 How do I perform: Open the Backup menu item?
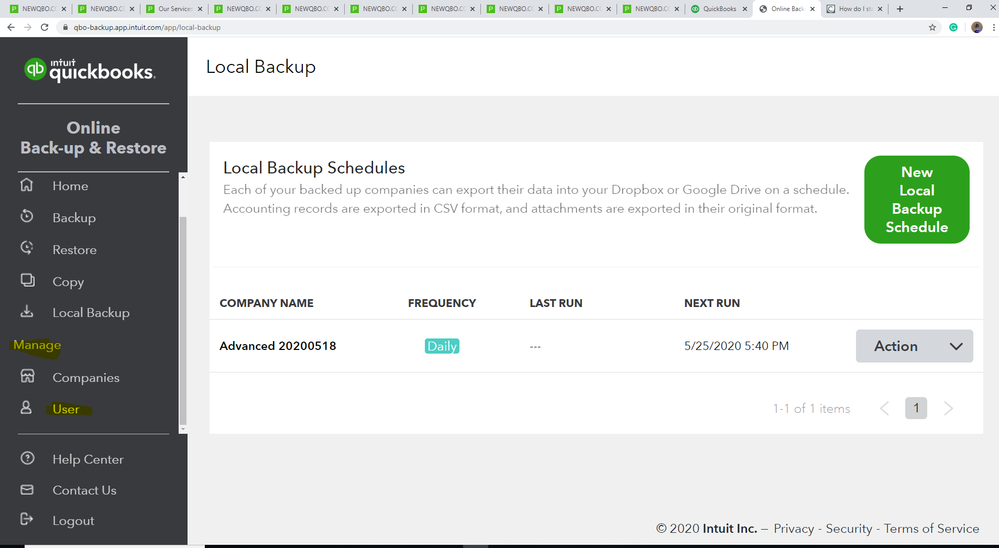tap(74, 218)
